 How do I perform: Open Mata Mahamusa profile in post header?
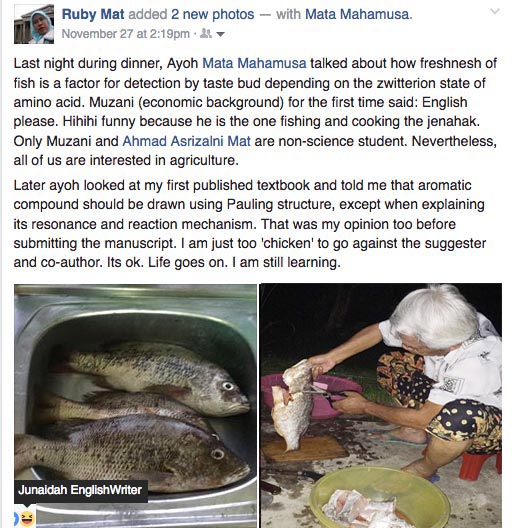click(x=358, y=14)
